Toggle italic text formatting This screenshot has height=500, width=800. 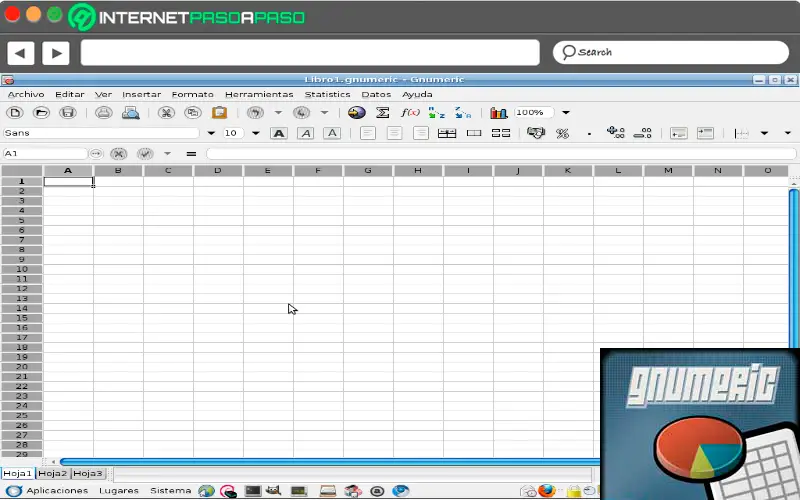(306, 133)
